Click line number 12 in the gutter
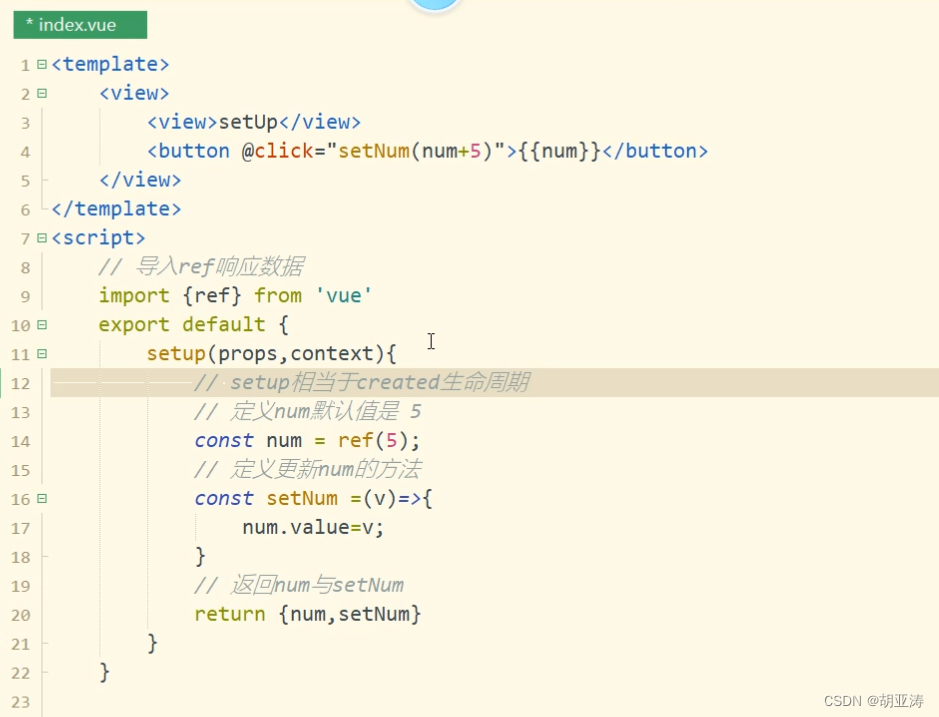939x717 pixels. tap(20, 383)
